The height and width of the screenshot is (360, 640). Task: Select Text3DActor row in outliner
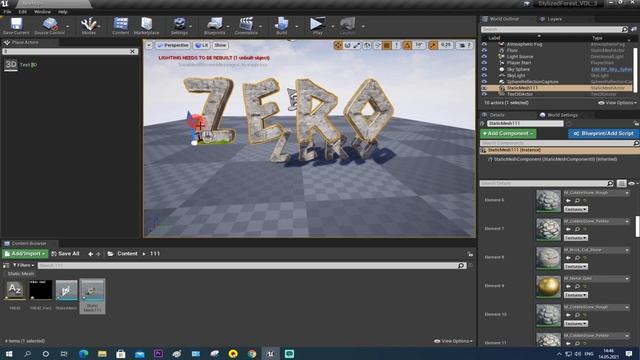click(x=556, y=94)
